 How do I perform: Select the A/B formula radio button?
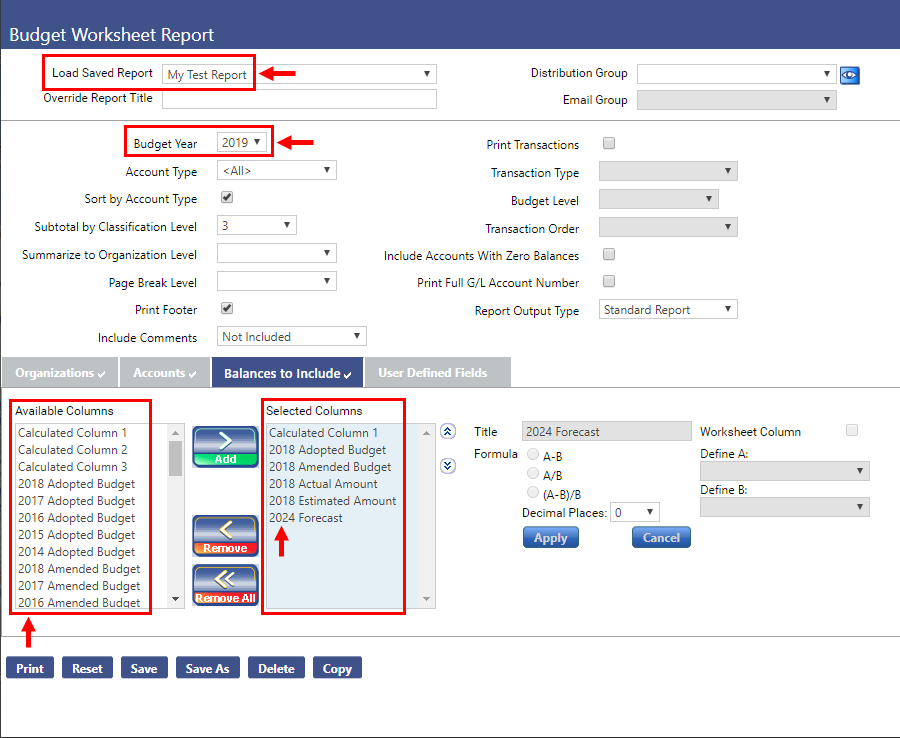coord(533,473)
